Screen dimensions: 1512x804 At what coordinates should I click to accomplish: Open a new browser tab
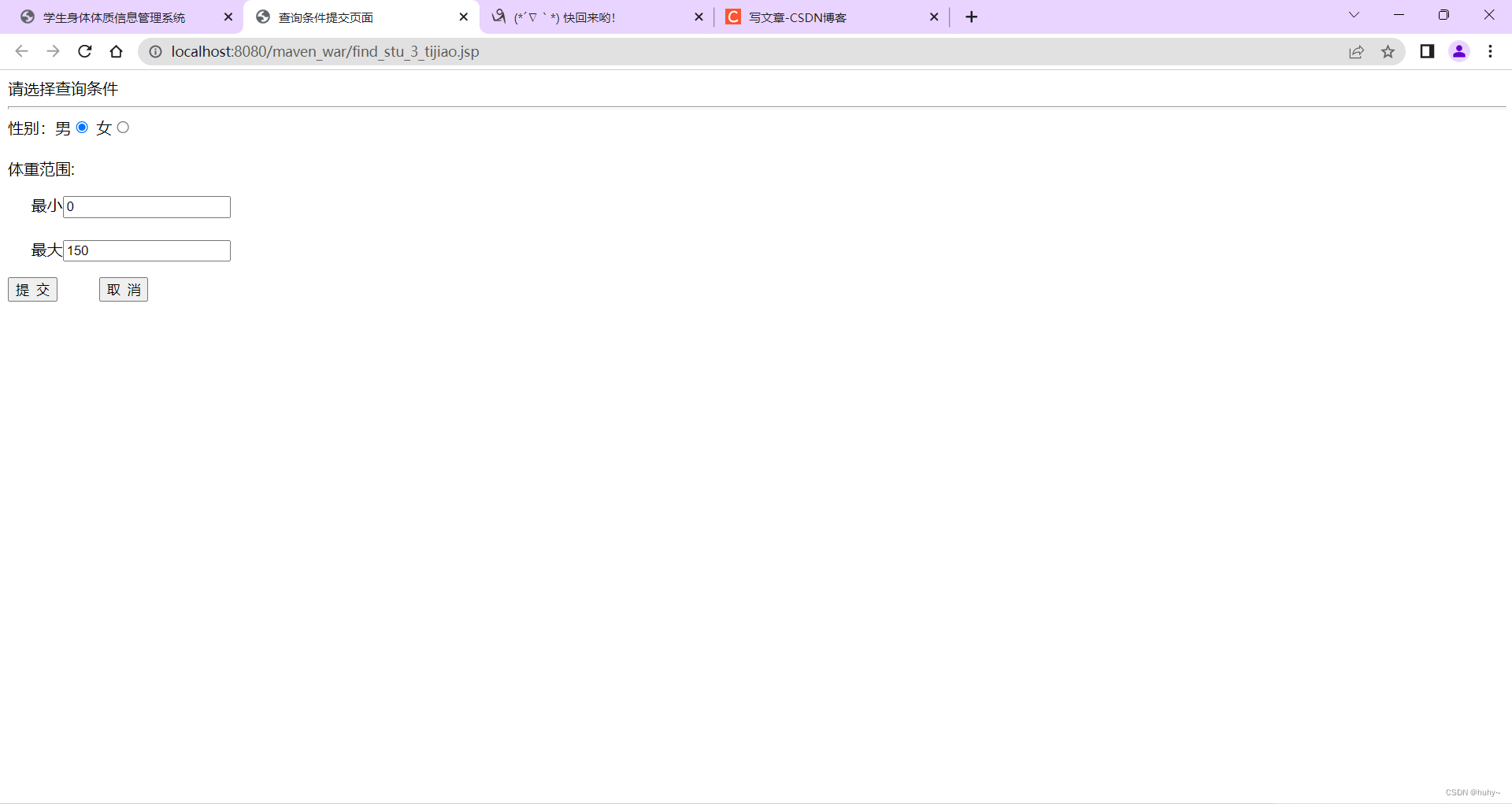(x=972, y=17)
